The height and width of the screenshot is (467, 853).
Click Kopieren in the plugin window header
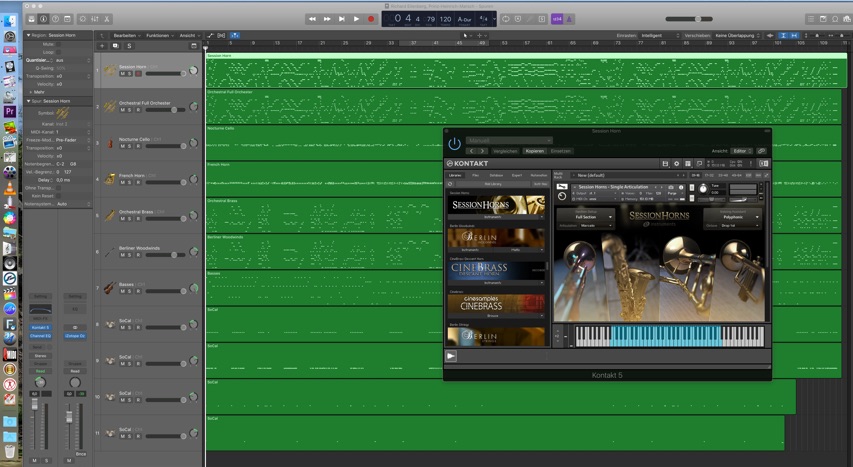534,151
